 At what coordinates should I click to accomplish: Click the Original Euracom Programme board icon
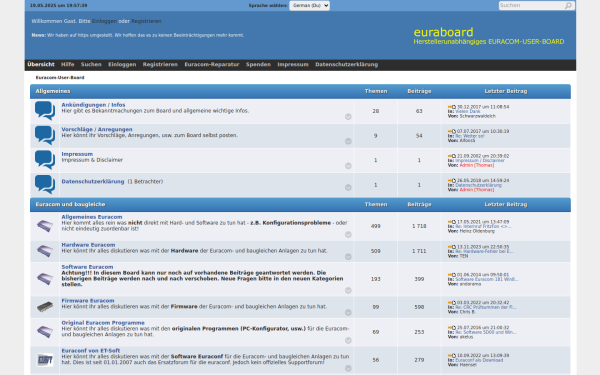click(x=45, y=332)
